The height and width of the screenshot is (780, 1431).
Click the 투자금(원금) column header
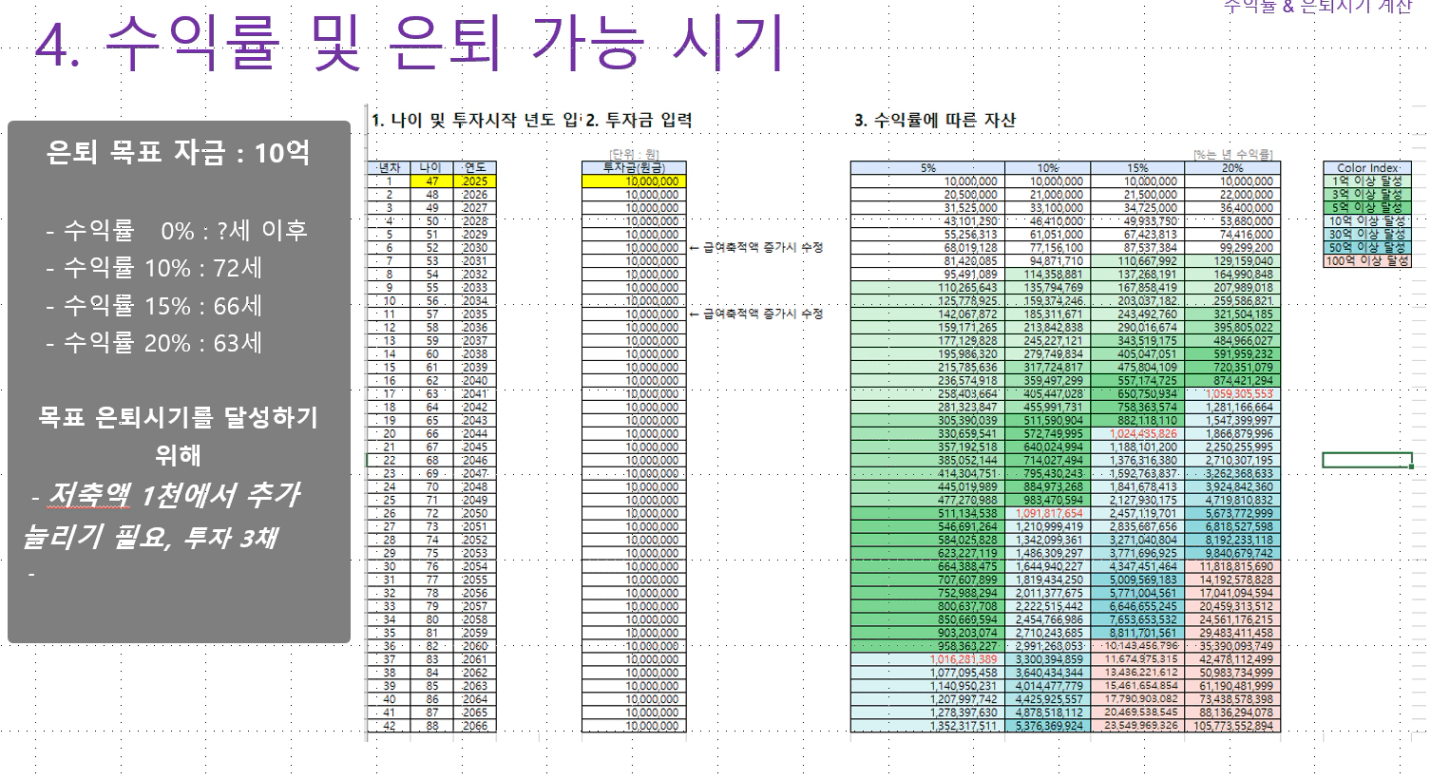(634, 168)
